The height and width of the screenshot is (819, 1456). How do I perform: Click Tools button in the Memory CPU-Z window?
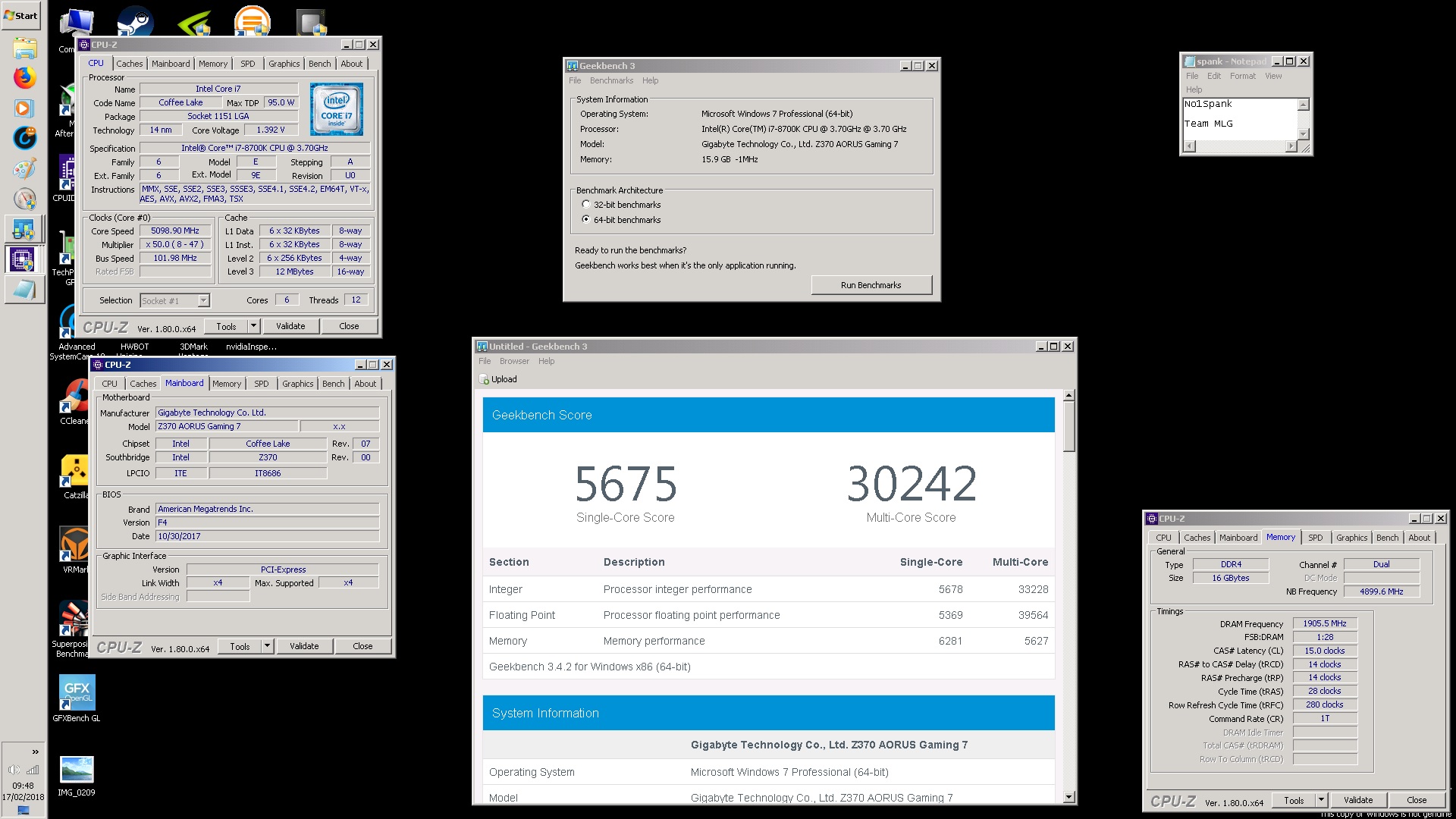tap(1294, 800)
